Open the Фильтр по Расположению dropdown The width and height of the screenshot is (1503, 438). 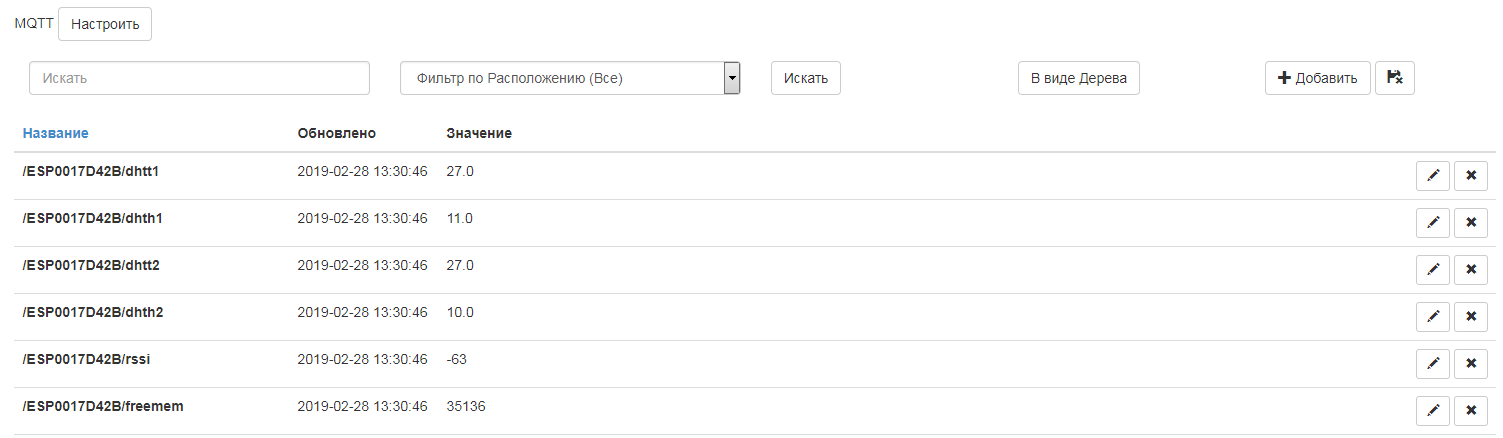click(x=569, y=78)
